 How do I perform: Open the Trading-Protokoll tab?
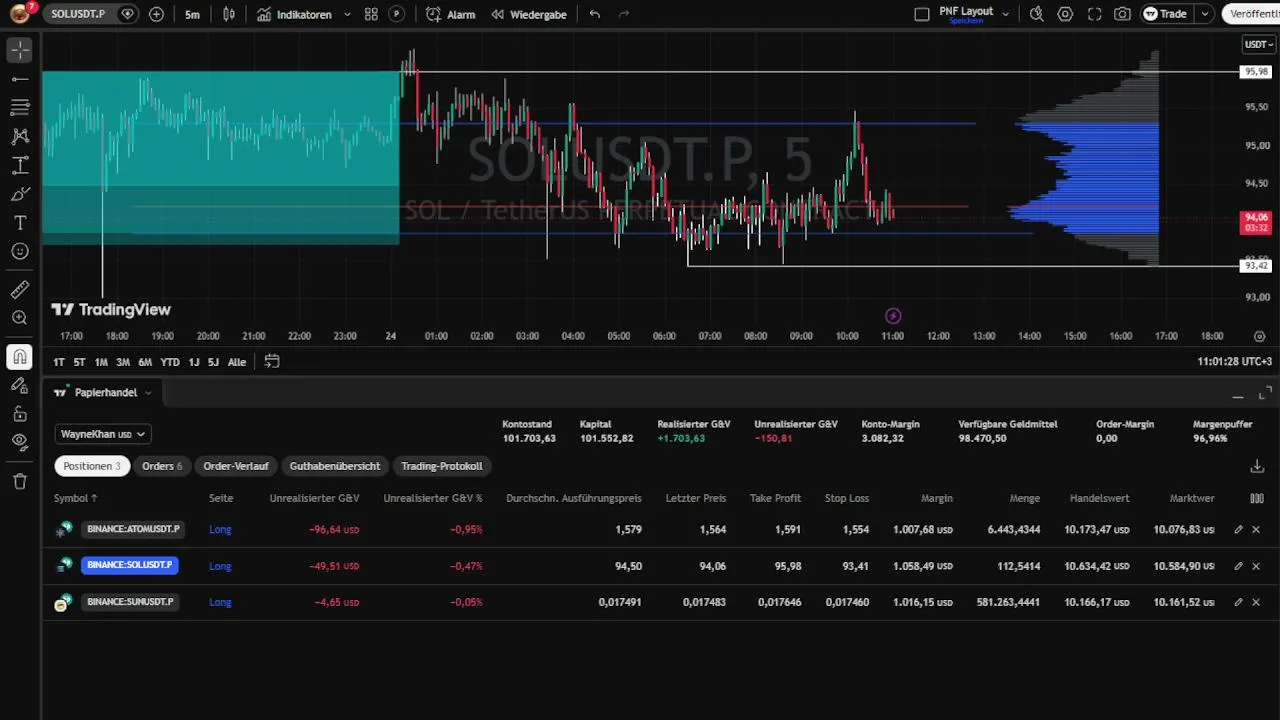point(442,466)
